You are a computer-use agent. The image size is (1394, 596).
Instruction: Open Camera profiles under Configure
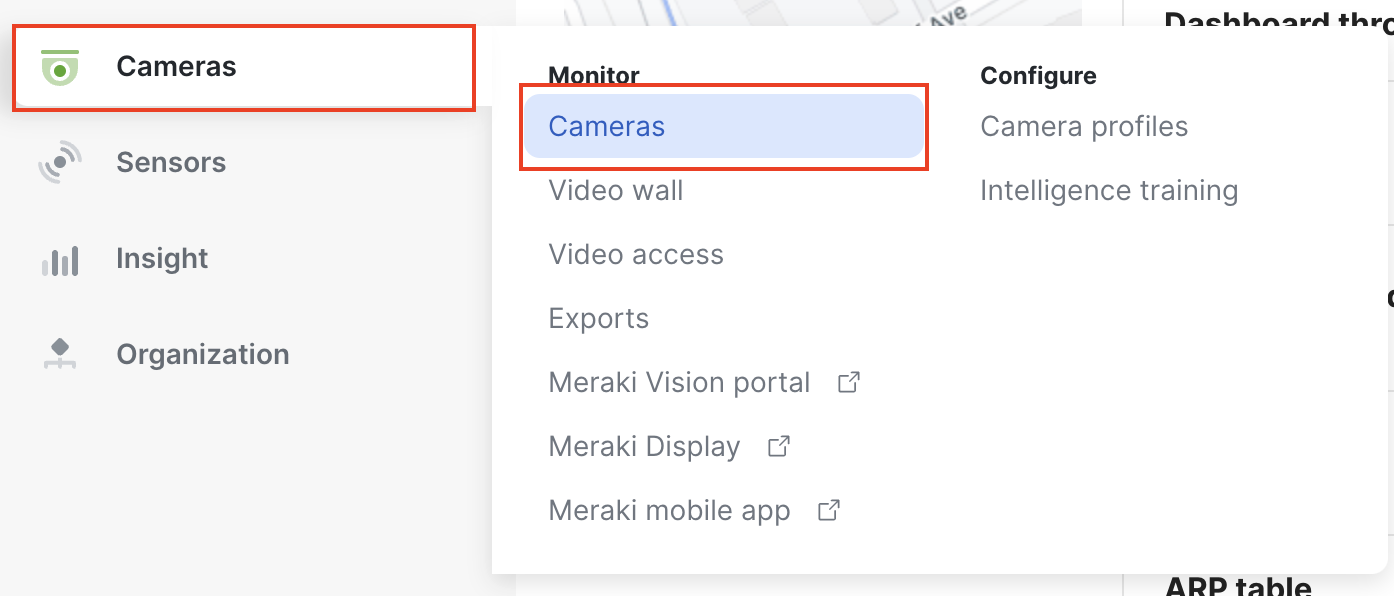pos(1084,126)
